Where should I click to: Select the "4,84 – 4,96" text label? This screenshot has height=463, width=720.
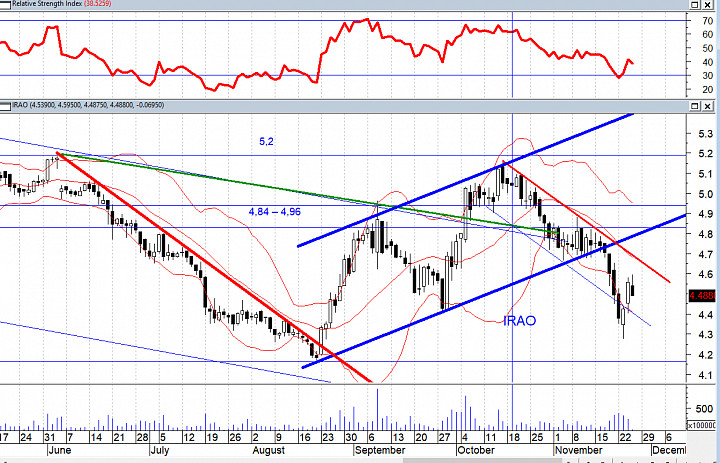[275, 212]
